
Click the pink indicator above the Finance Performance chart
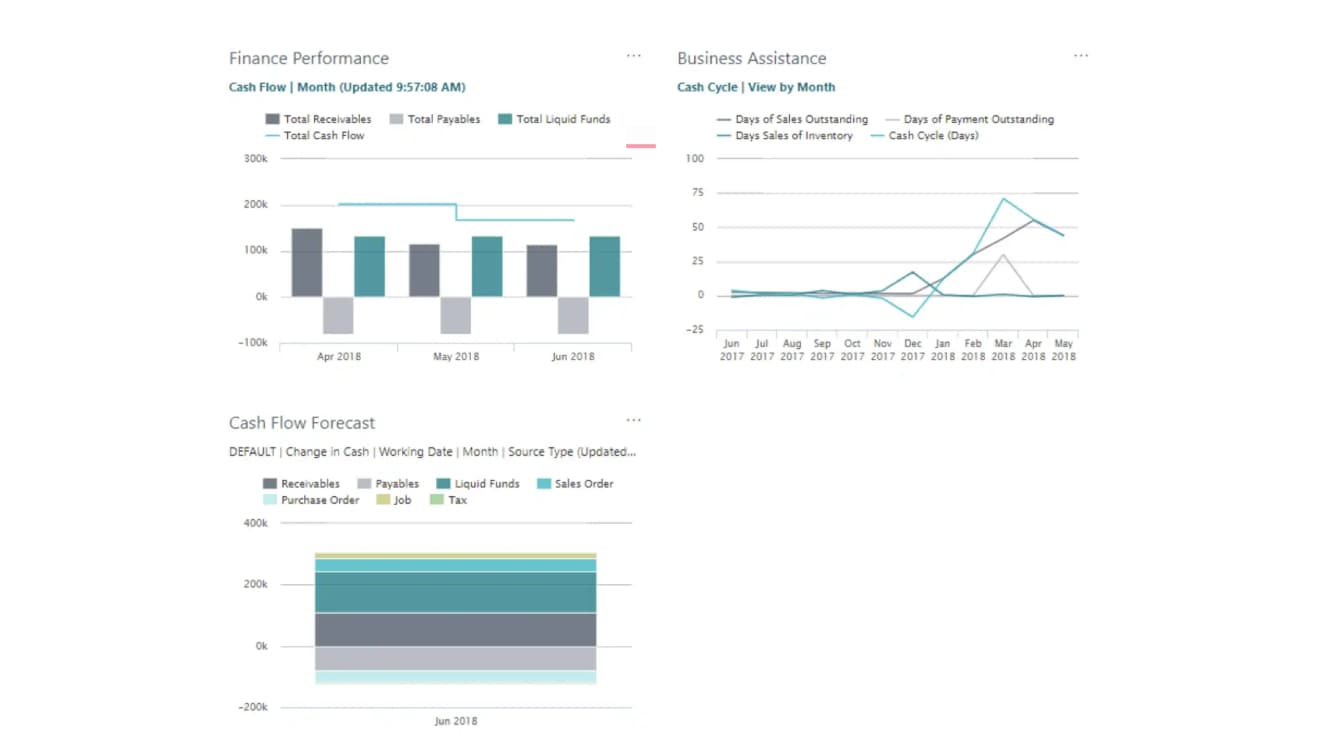coord(640,146)
